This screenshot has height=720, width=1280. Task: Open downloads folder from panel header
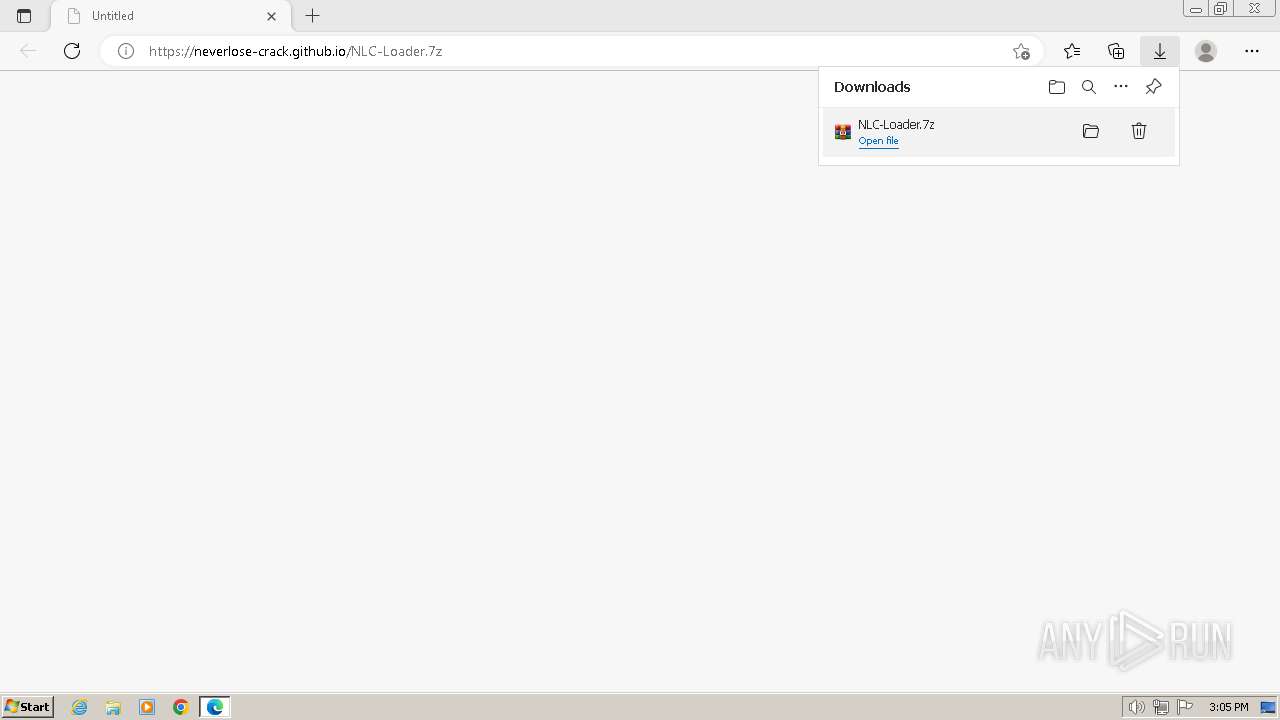tap(1057, 87)
